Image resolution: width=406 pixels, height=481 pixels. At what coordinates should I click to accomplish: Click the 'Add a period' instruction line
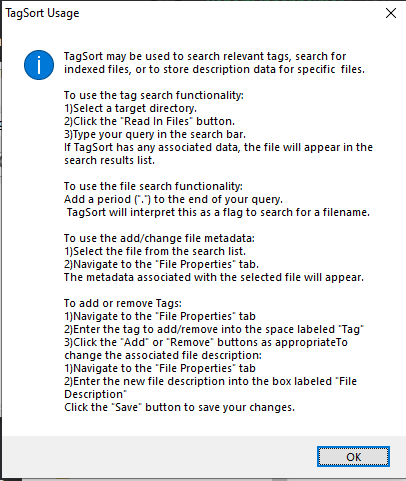pos(173,199)
